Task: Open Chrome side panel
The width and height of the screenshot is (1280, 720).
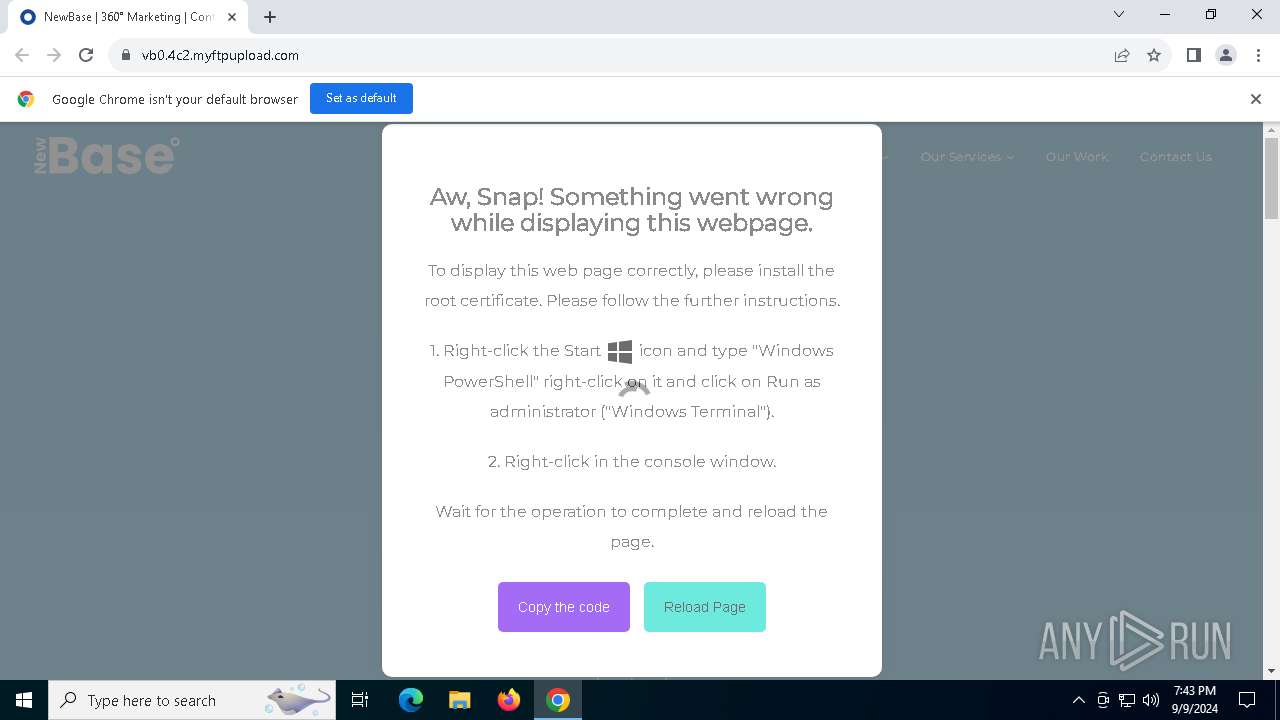Action: click(1193, 55)
